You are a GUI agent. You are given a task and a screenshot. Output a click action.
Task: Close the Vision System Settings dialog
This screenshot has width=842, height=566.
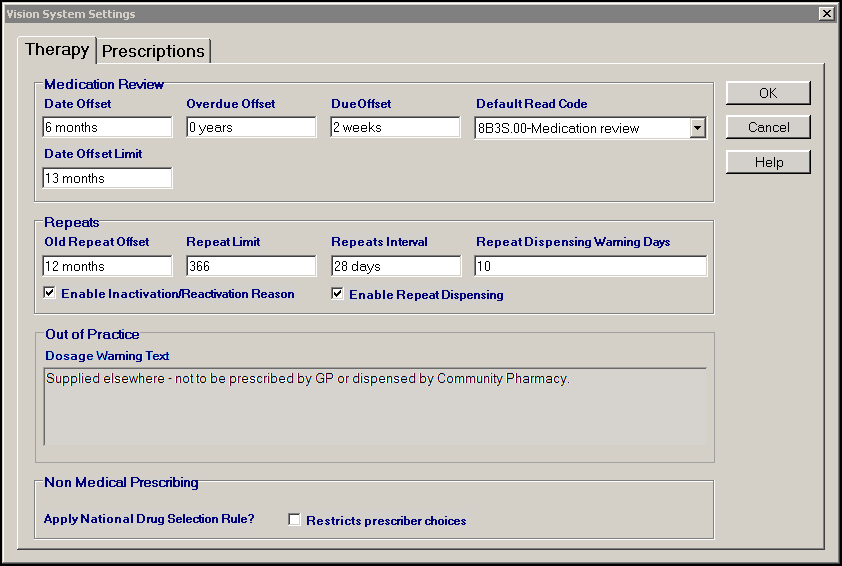tap(825, 14)
